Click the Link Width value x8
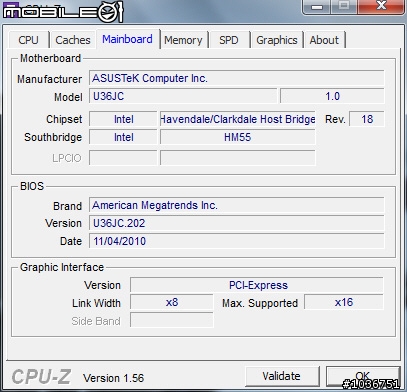407x392 pixels. [172, 302]
